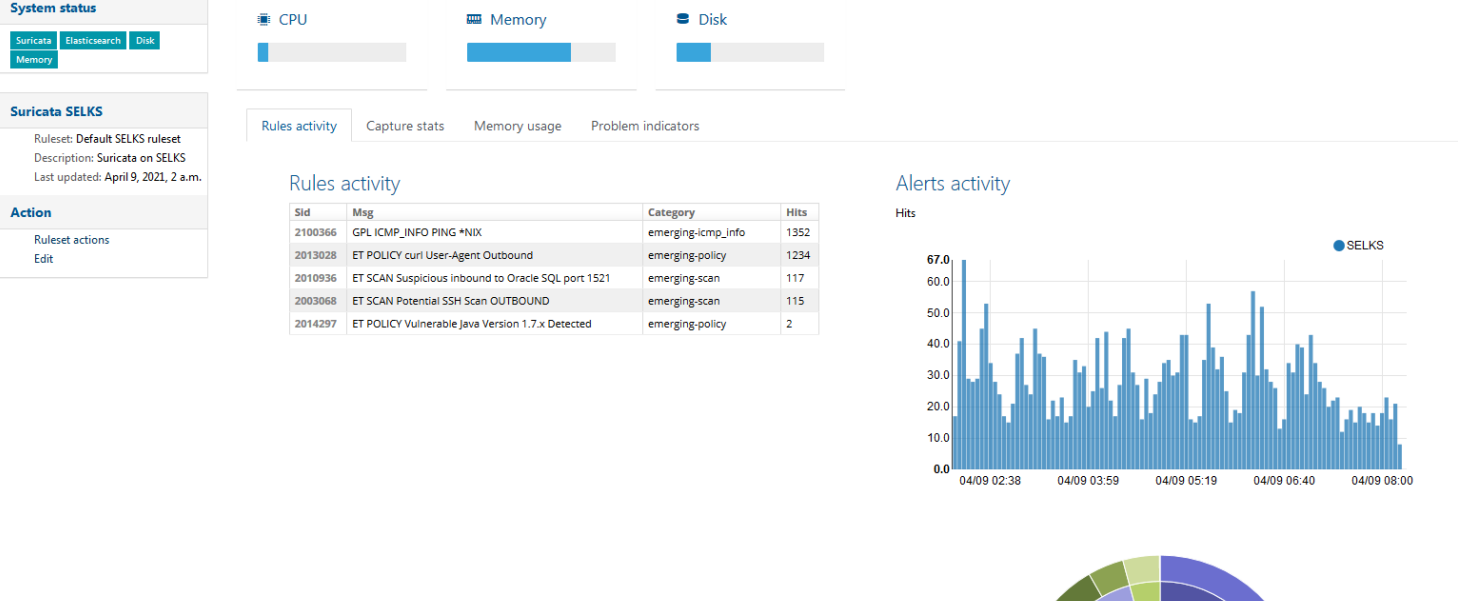Click 'GPL ICMP_INFO PING *NIX' message
This screenshot has height=601, width=1458.
pyautogui.click(x=417, y=232)
